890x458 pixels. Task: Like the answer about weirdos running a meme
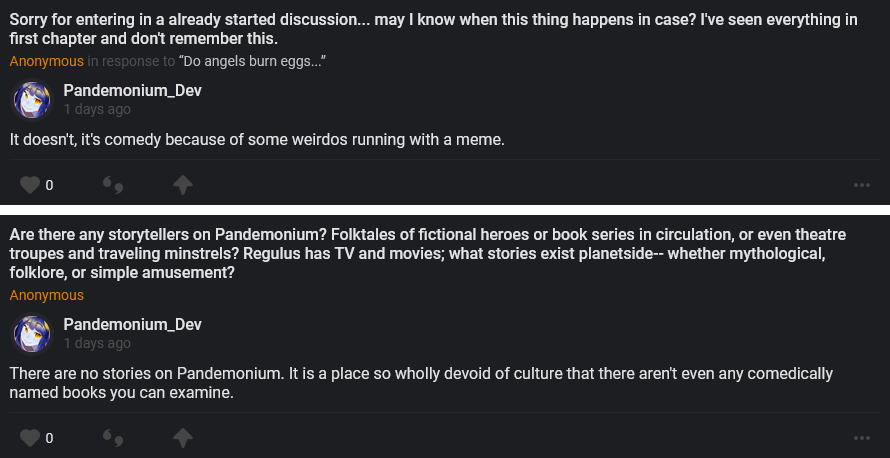tap(30, 185)
